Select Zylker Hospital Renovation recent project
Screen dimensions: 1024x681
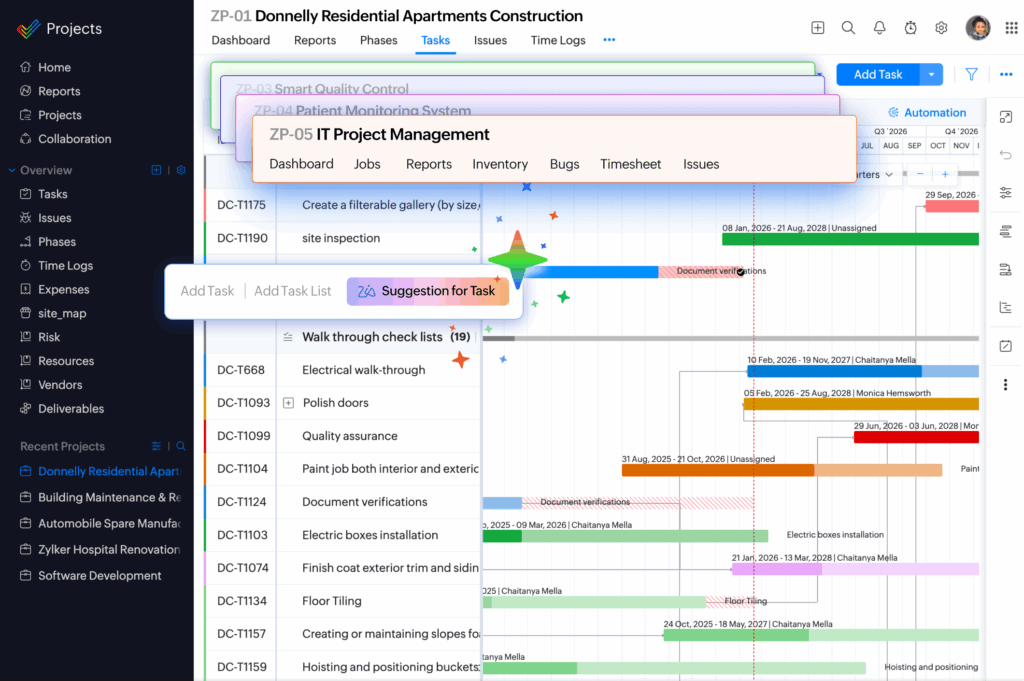[108, 550]
